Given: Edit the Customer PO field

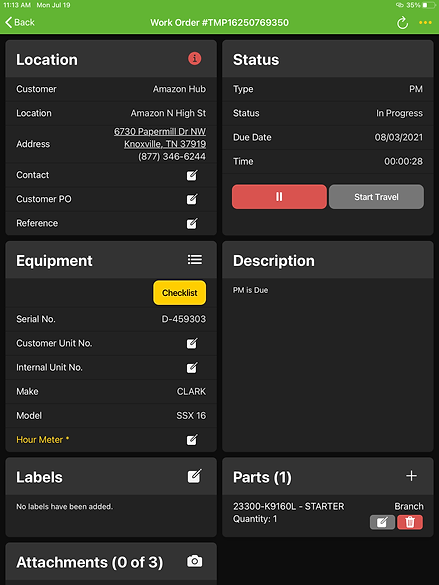Looking at the screenshot, I should 192,199.
